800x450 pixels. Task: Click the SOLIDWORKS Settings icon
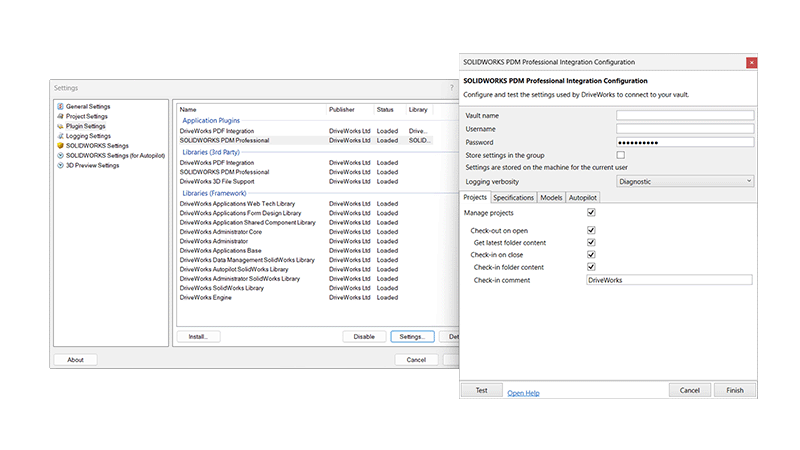(60, 145)
